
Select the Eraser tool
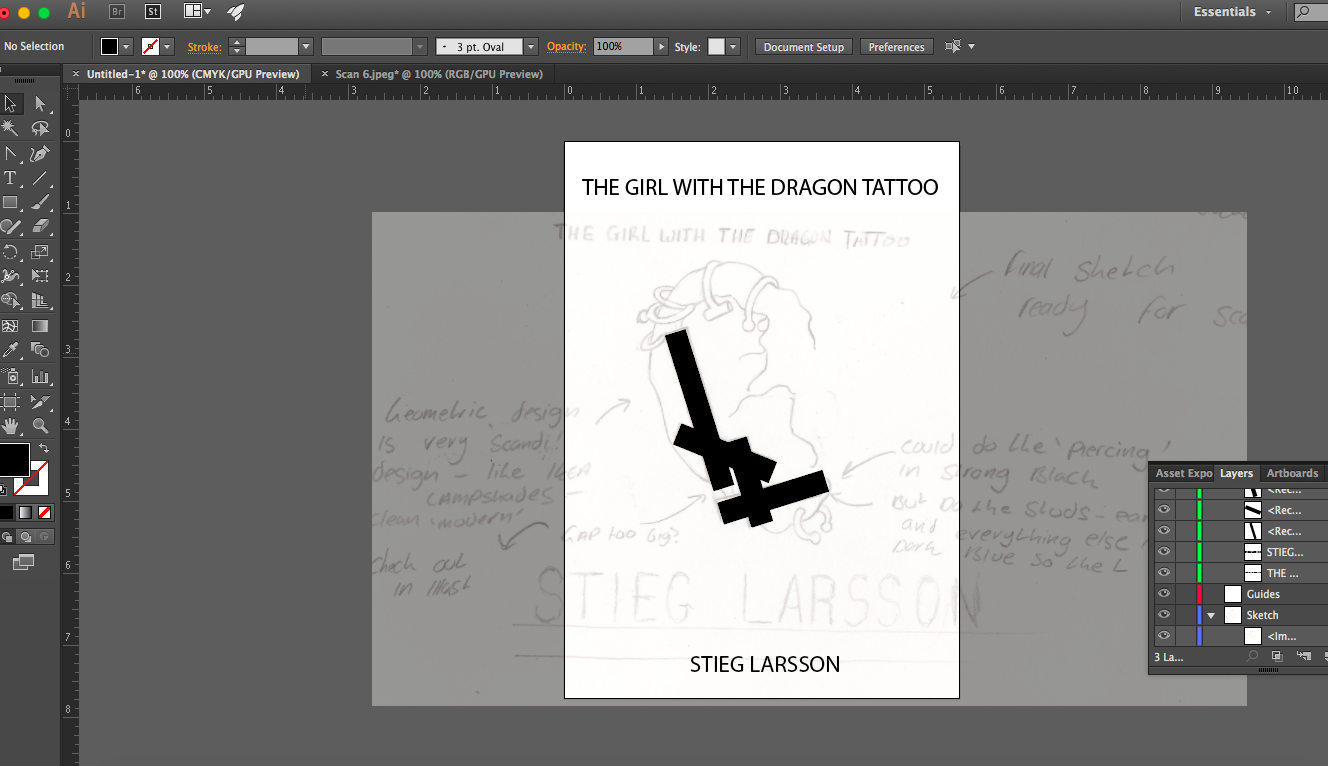click(40, 227)
